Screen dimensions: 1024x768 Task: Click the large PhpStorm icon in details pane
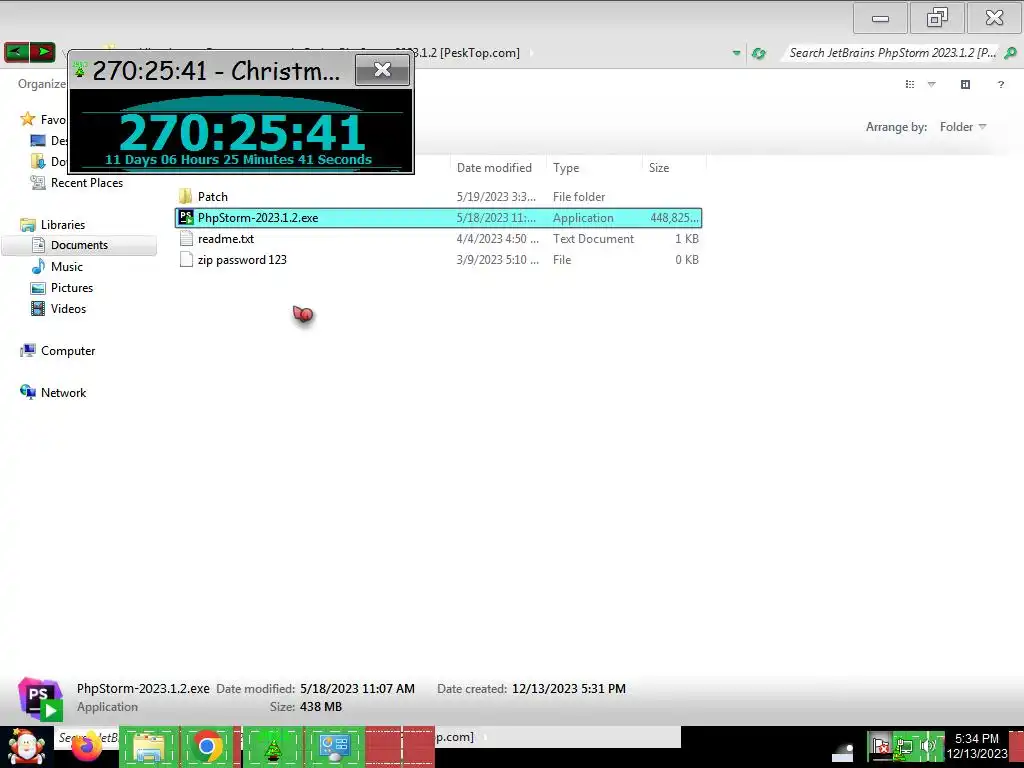[x=40, y=698]
